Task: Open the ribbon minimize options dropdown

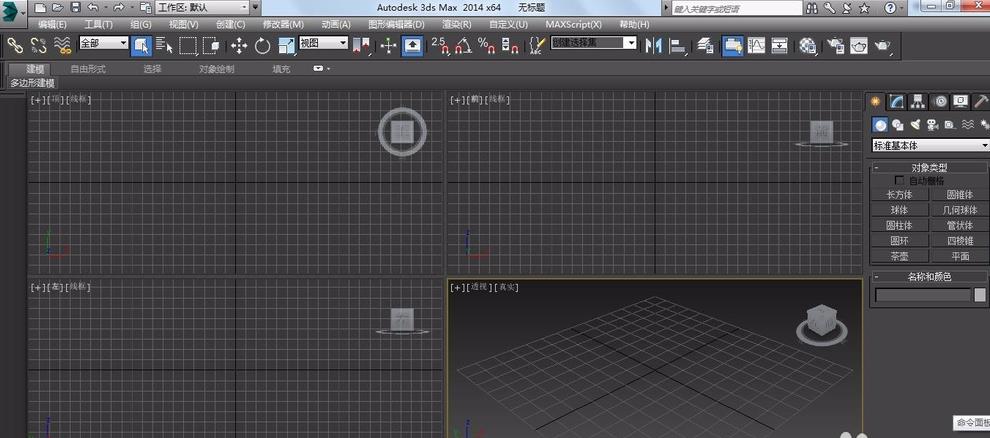Action: pos(322,69)
